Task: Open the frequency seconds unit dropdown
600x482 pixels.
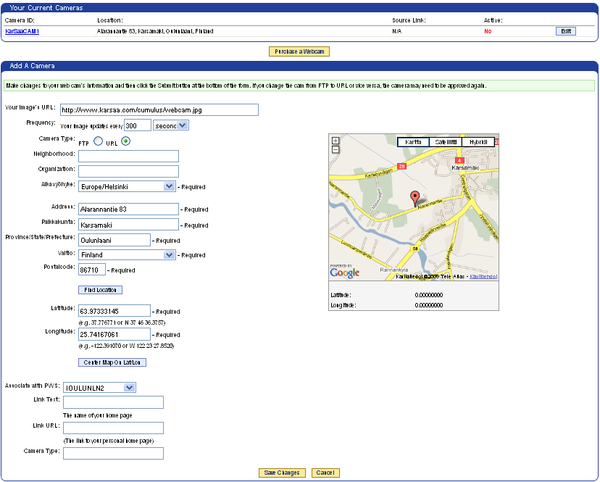Action: click(x=171, y=125)
